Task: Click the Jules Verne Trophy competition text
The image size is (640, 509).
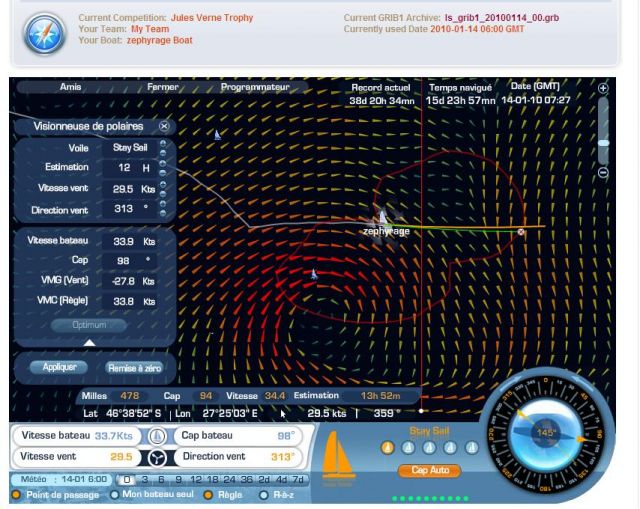Action: click(x=212, y=18)
